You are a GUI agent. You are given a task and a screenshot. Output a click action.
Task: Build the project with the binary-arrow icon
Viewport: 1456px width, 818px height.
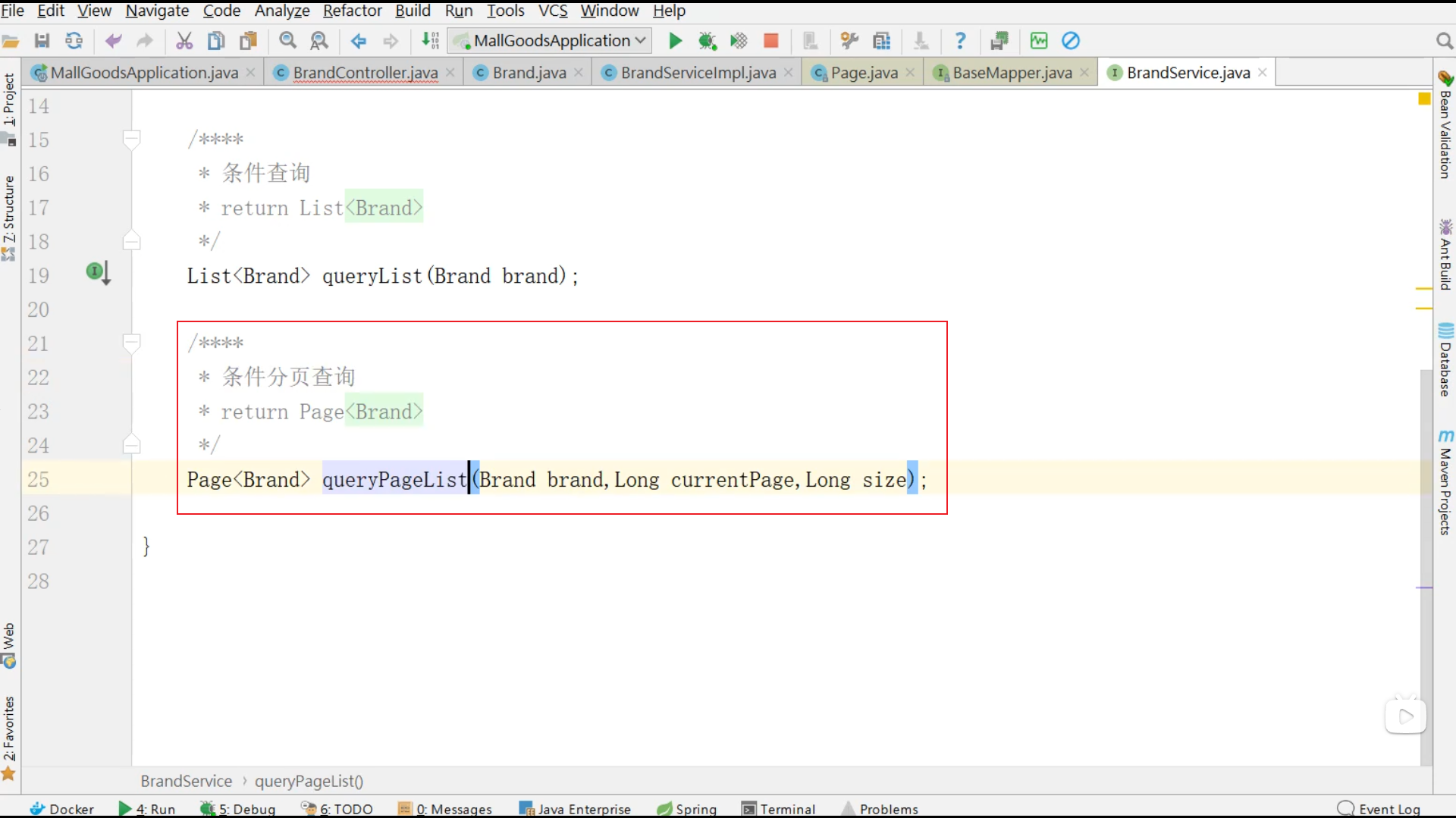click(x=430, y=41)
